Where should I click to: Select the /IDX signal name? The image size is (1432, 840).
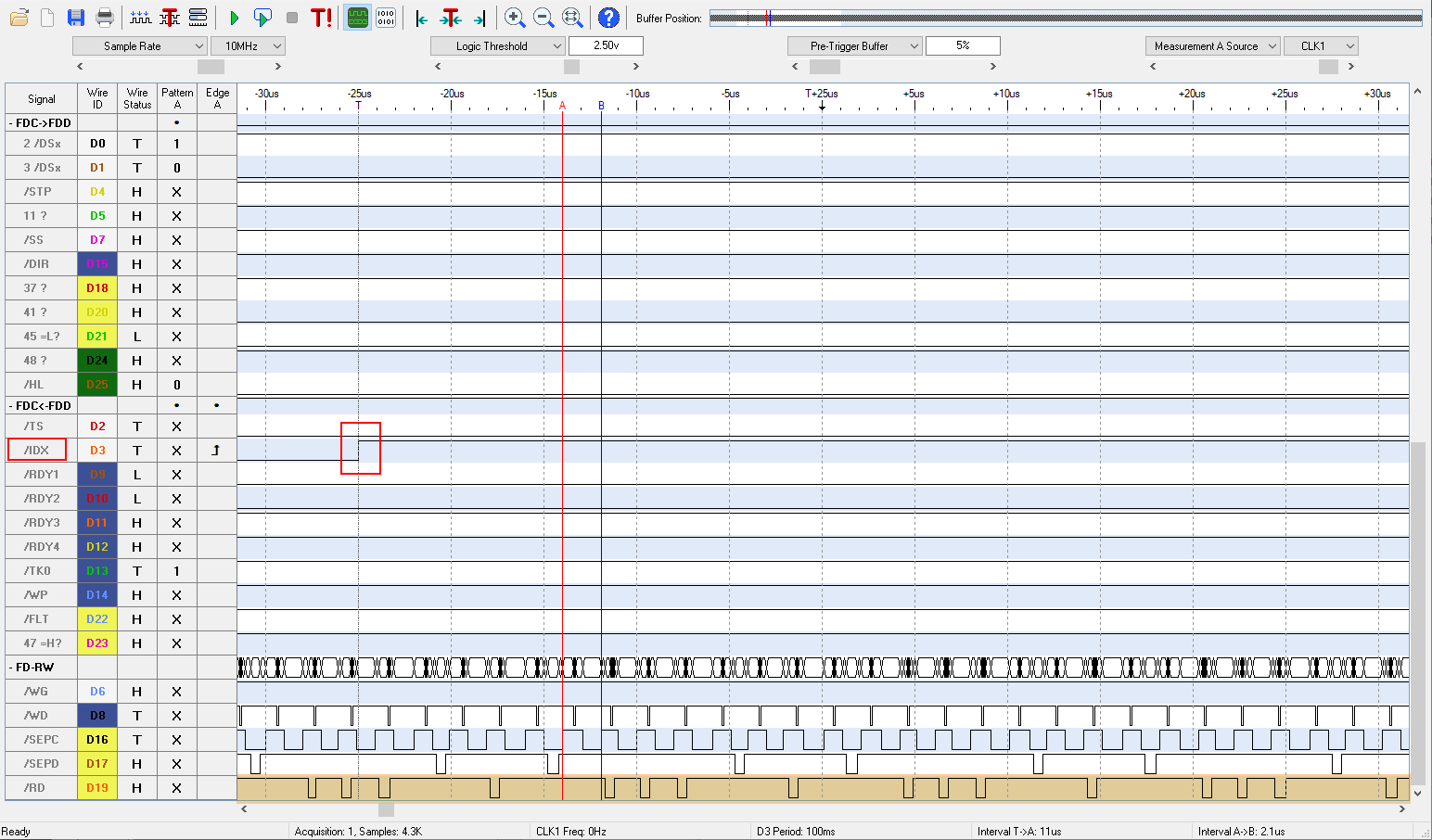tap(37, 450)
